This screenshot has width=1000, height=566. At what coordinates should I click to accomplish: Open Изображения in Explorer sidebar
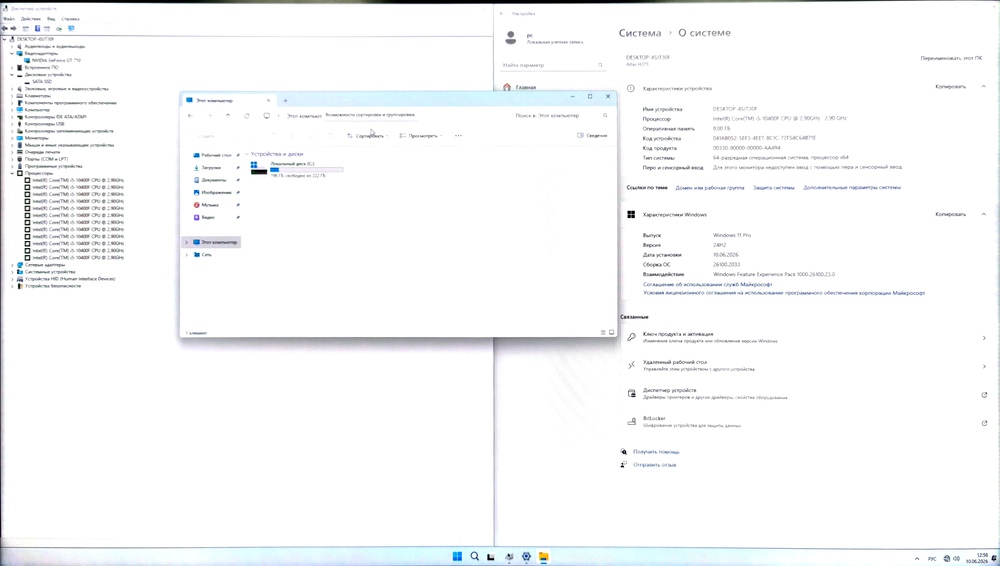pyautogui.click(x=216, y=192)
